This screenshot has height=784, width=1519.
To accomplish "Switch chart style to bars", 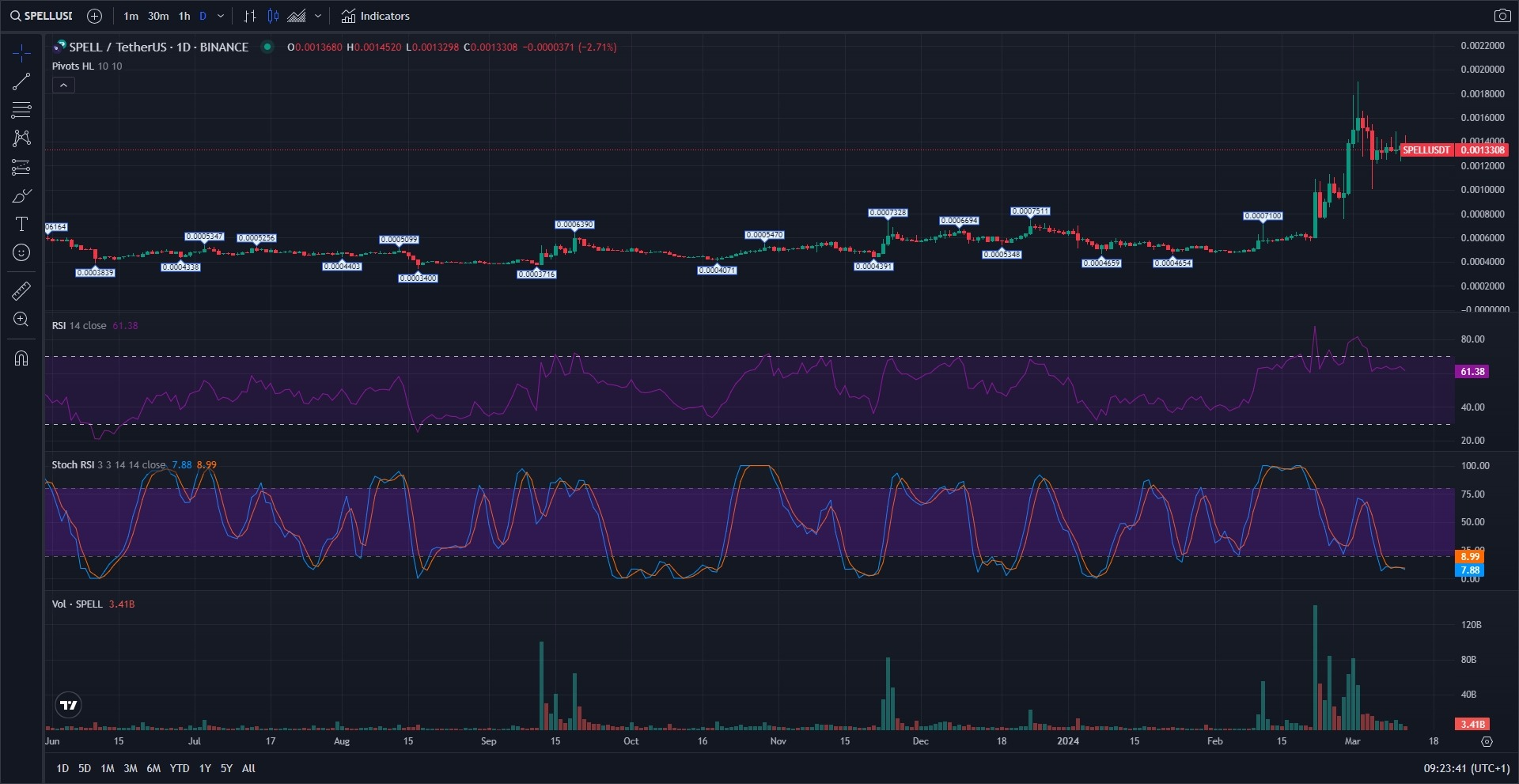I will click(250, 16).
